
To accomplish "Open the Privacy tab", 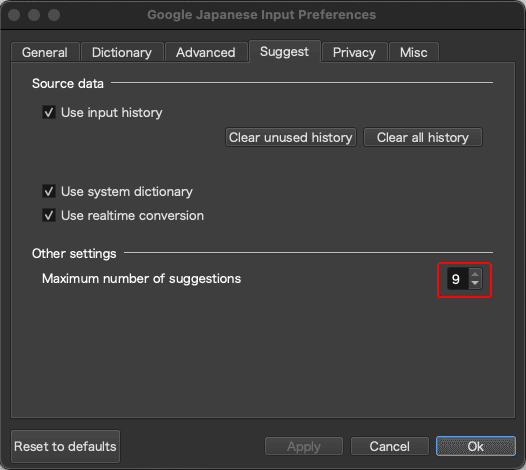I will point(354,52).
